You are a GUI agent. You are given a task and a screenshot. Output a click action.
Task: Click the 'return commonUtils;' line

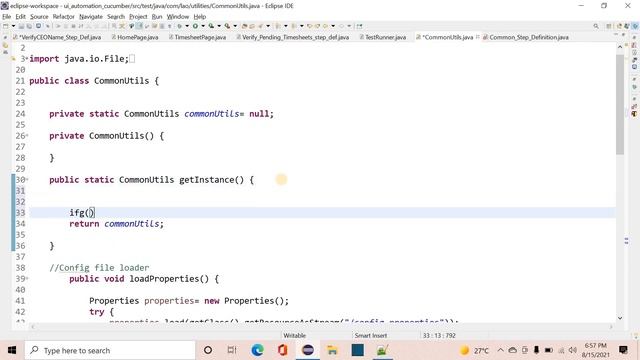[x=116, y=224]
